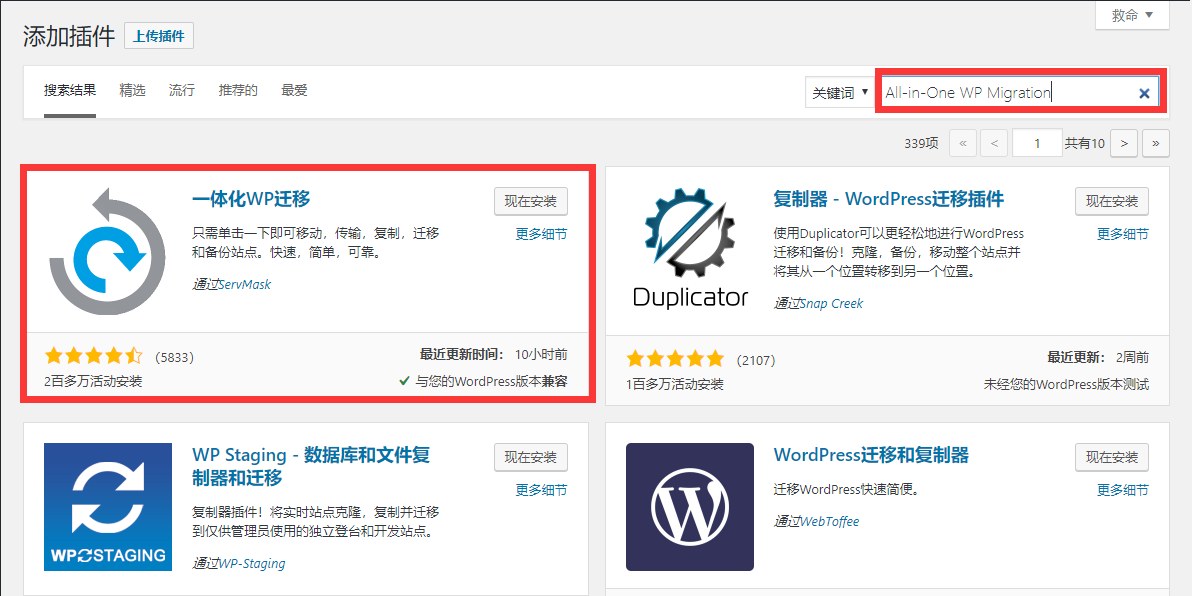Click the current page number field
The image size is (1192, 596).
(1037, 143)
